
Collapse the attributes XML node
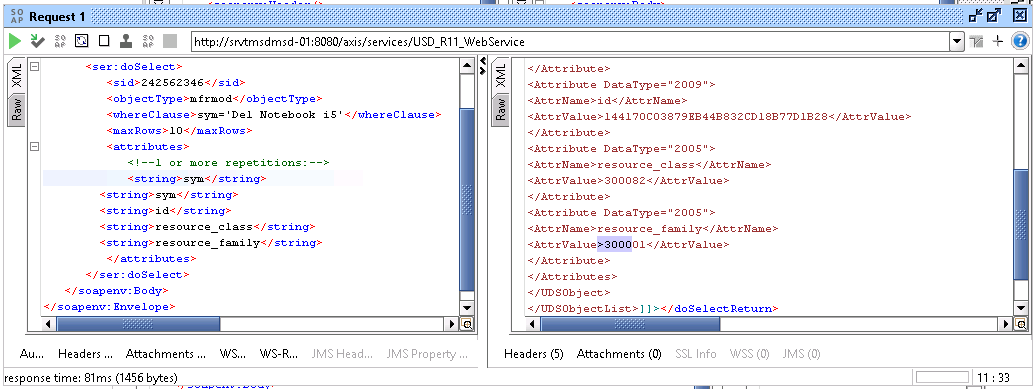pyautogui.click(x=34, y=147)
